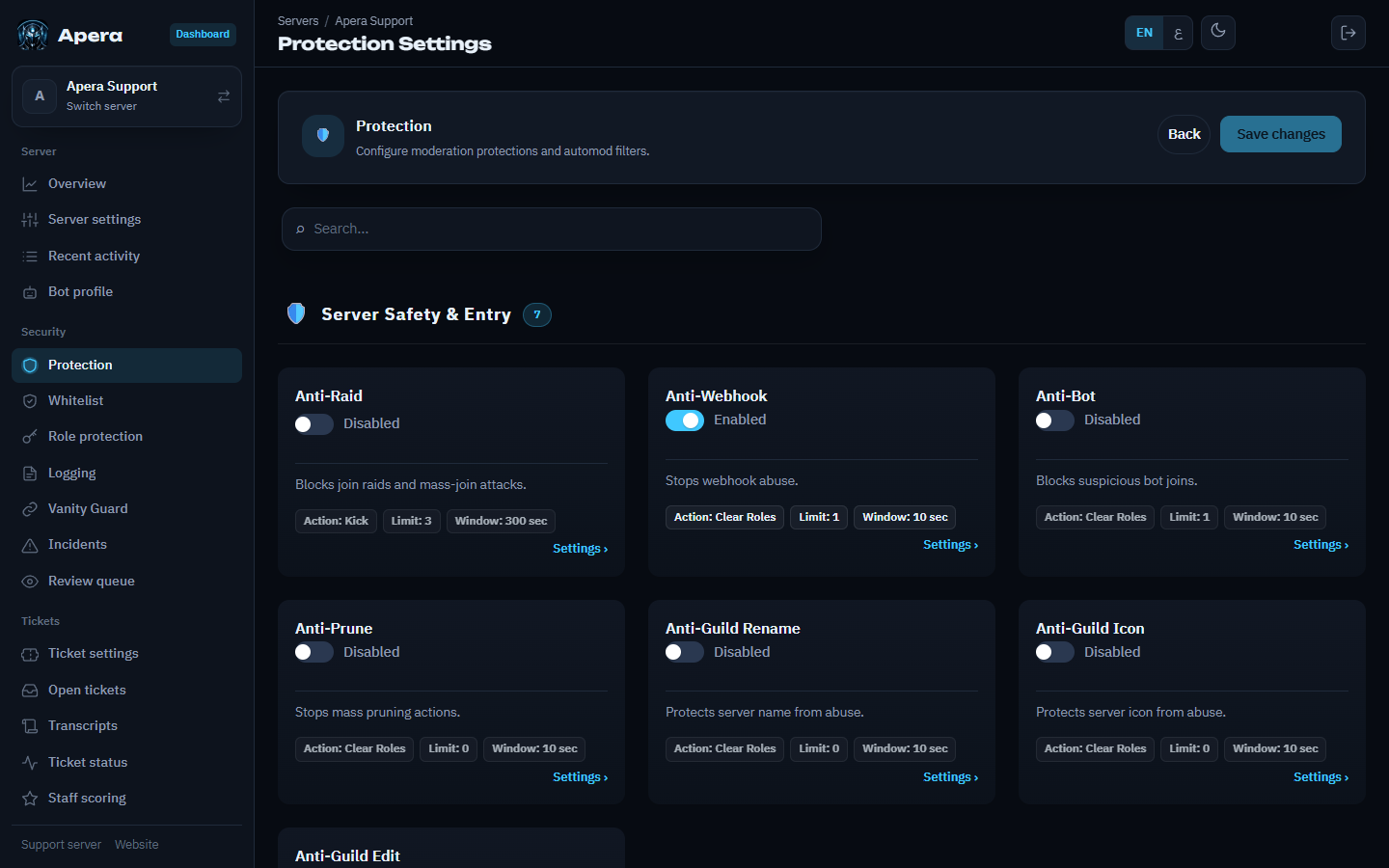
Task: Open Transcripts menu item
Action: coord(126,726)
